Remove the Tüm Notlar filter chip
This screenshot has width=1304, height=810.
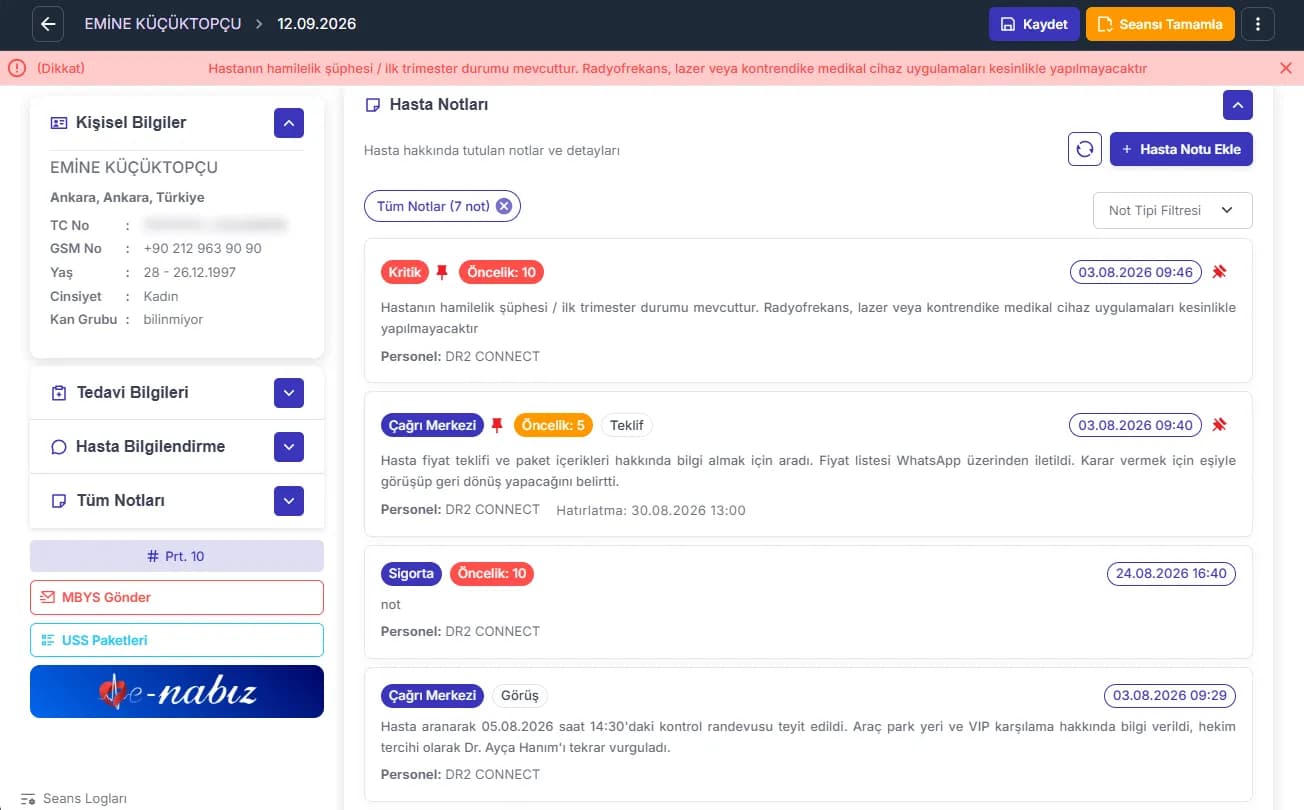pyautogui.click(x=504, y=206)
